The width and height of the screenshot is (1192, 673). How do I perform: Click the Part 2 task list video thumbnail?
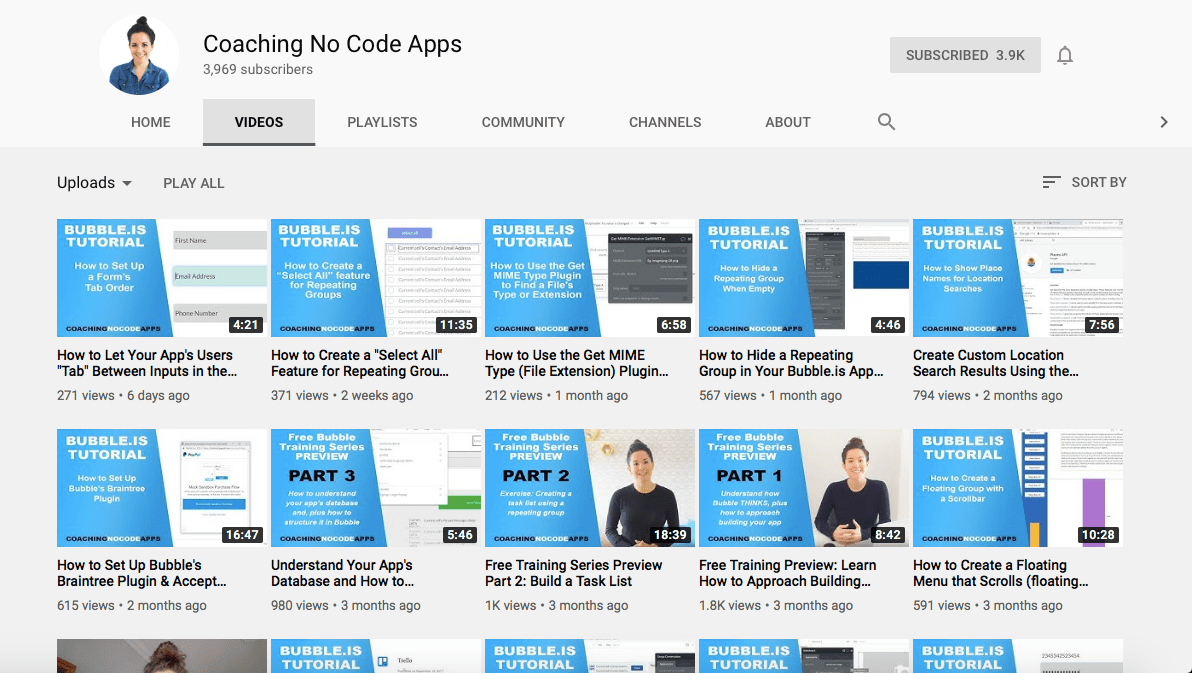[589, 487]
